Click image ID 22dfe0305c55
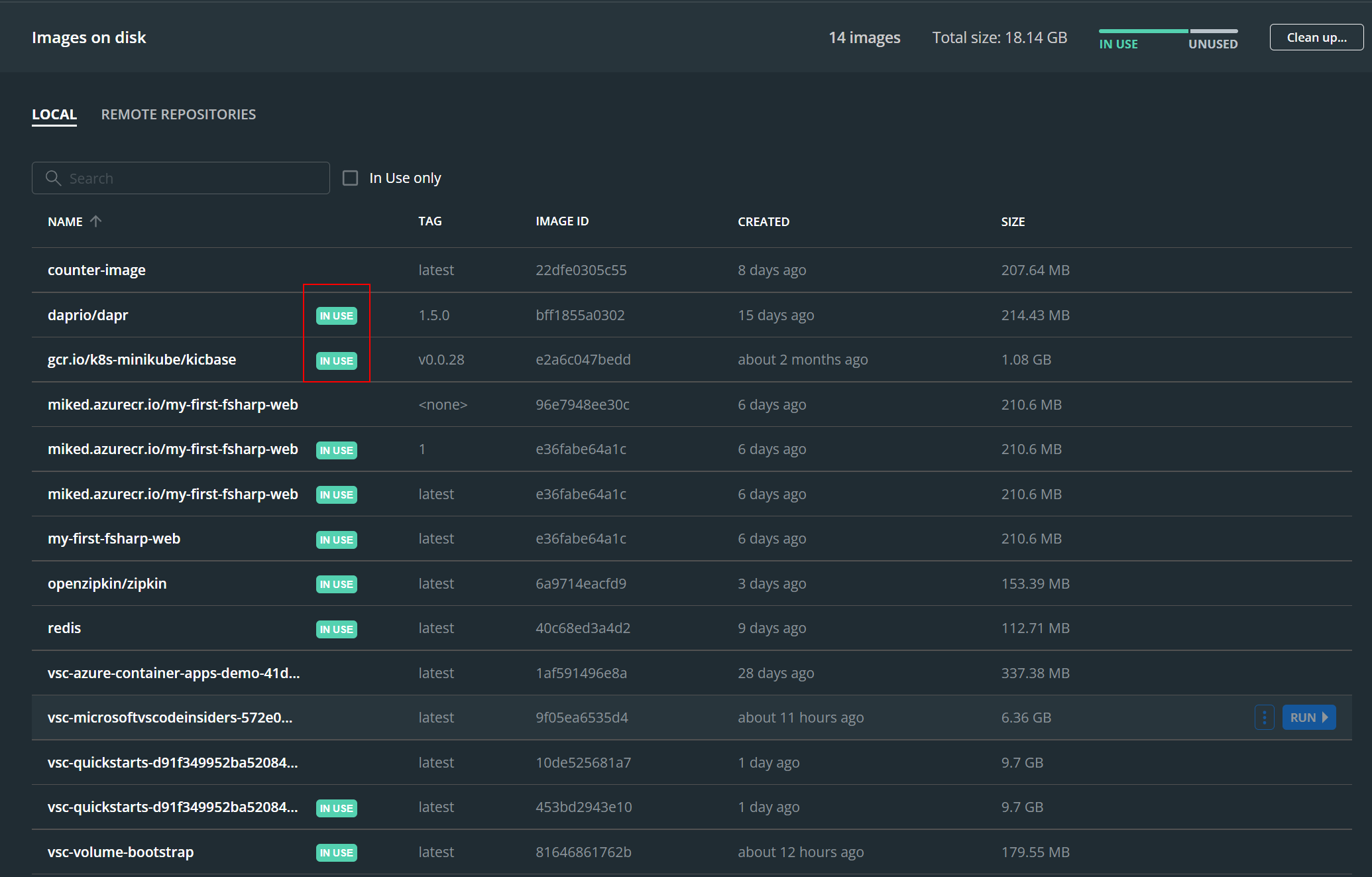Viewport: 1372px width, 877px height. click(x=581, y=270)
